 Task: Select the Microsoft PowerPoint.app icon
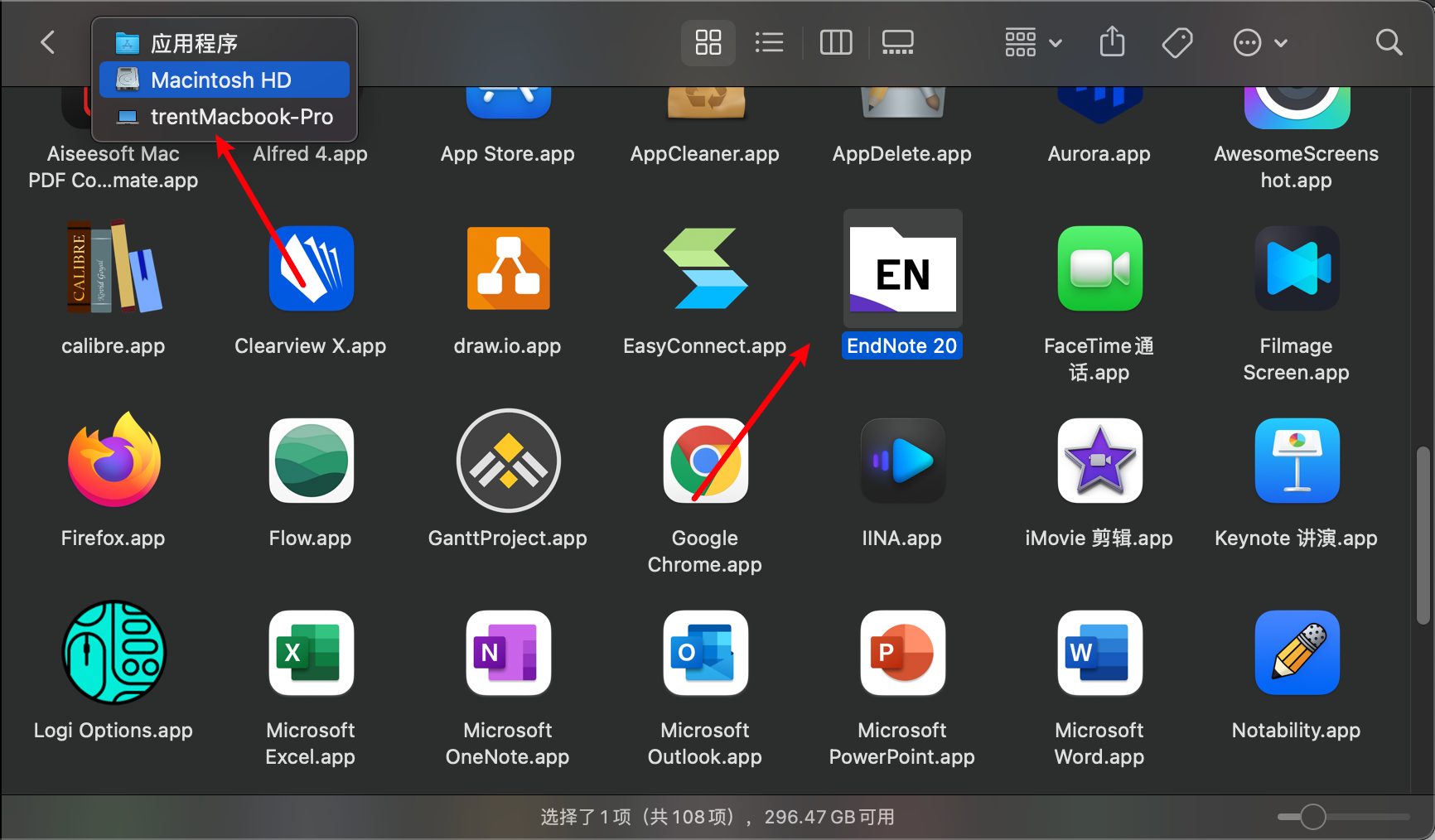point(902,652)
